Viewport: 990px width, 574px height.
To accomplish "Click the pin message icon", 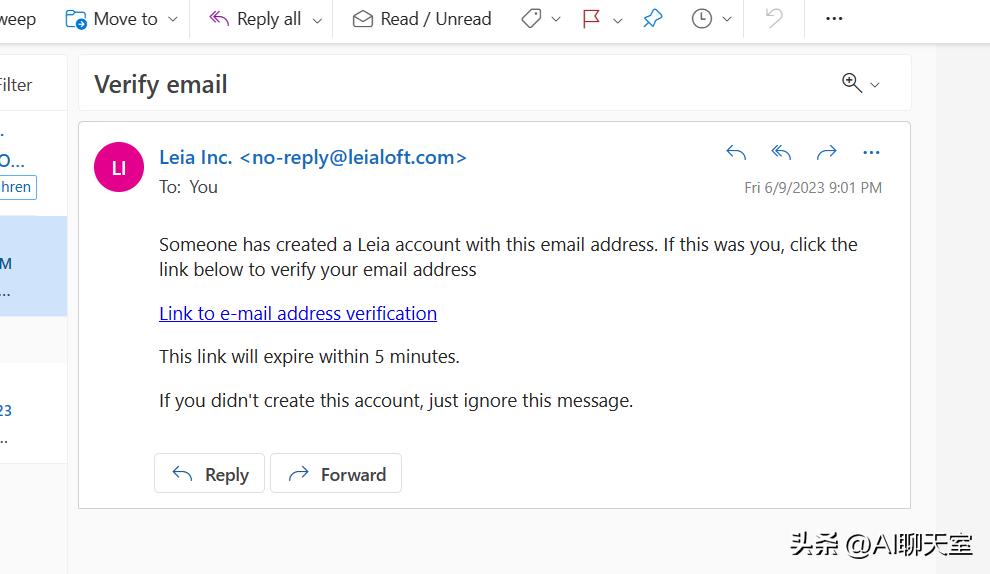I will click(653, 19).
